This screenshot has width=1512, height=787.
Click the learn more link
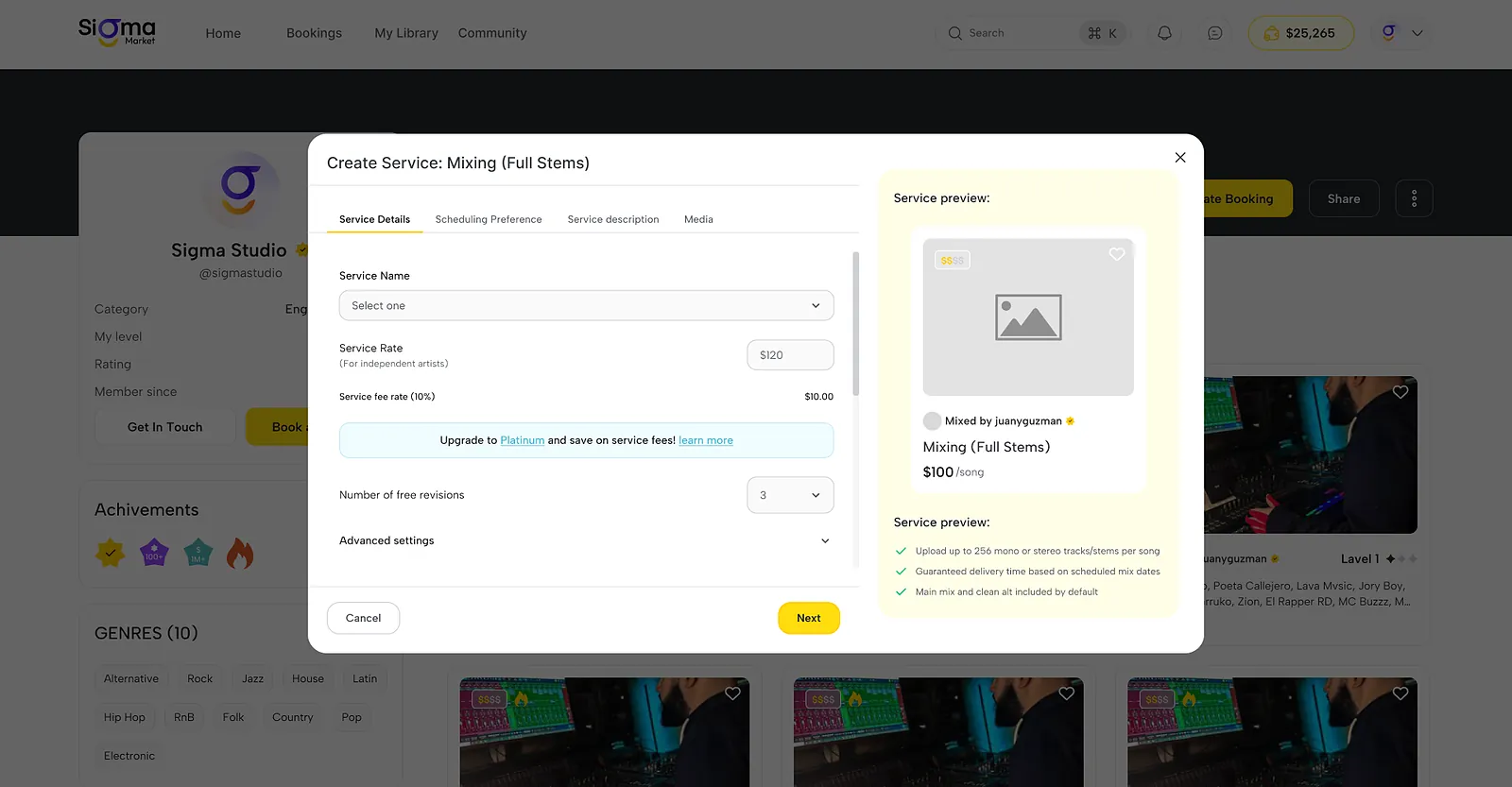(x=706, y=440)
